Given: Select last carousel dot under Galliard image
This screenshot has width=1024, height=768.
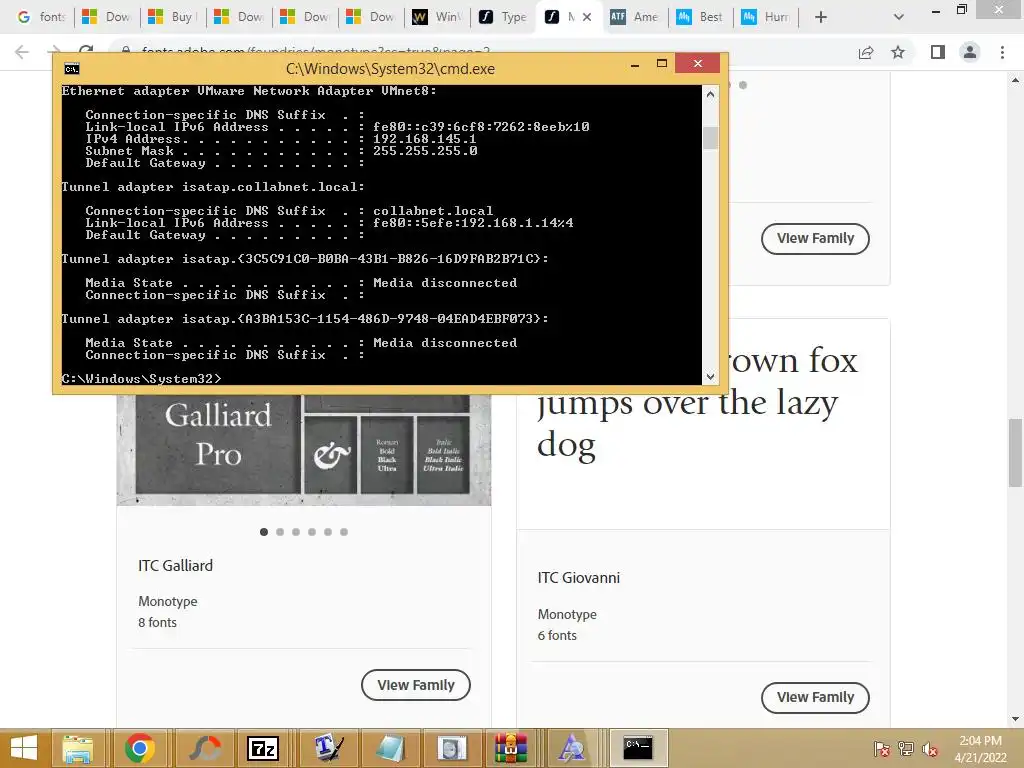Looking at the screenshot, I should [x=344, y=532].
